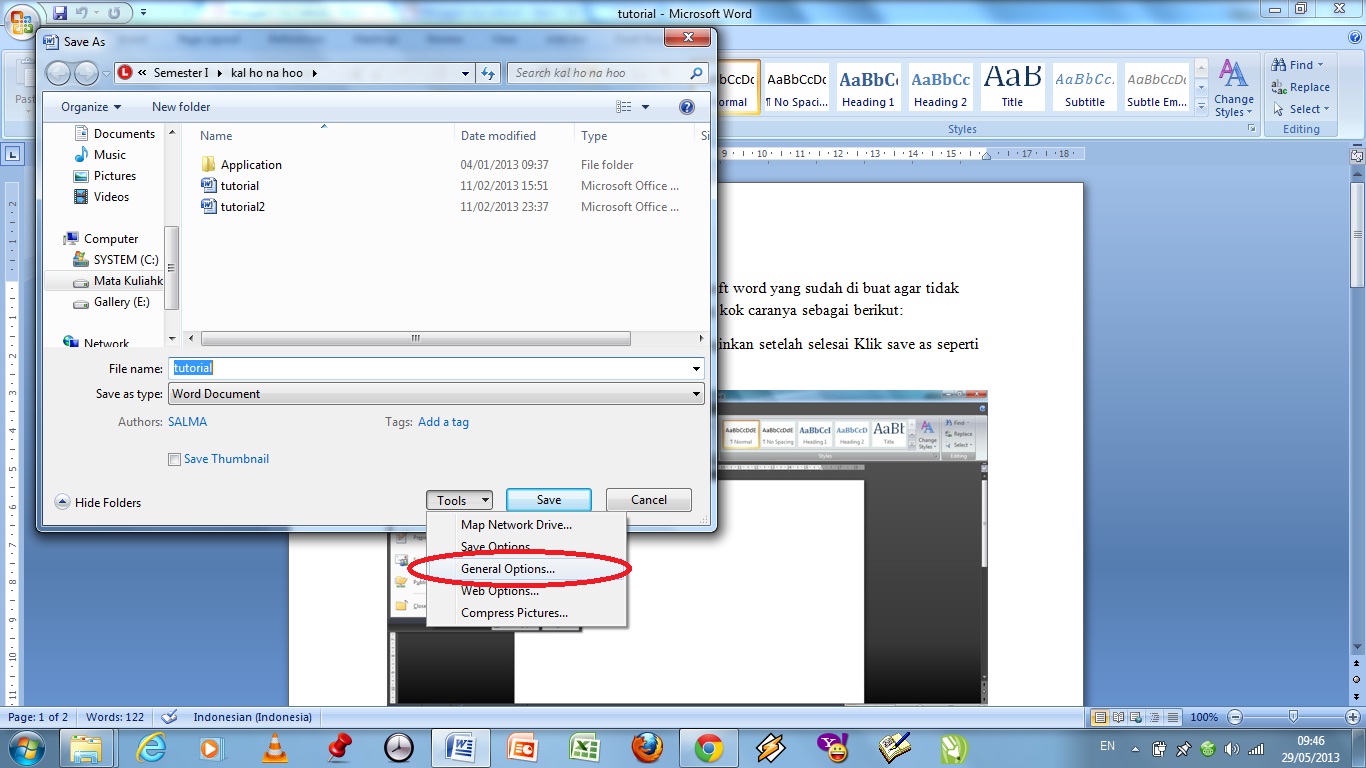This screenshot has height=768, width=1366.
Task: Select Computer in the navigation pane
Action: [x=101, y=239]
